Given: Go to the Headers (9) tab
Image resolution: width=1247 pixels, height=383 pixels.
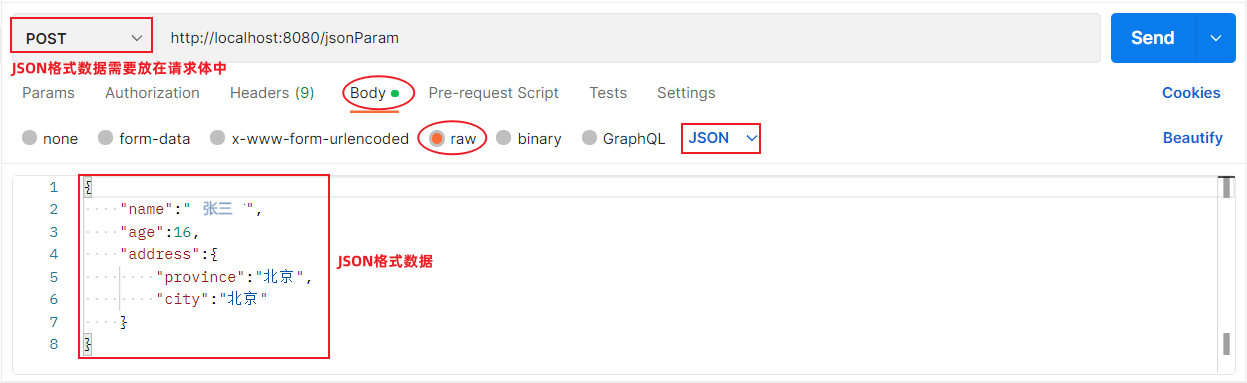Looking at the screenshot, I should pos(272,93).
